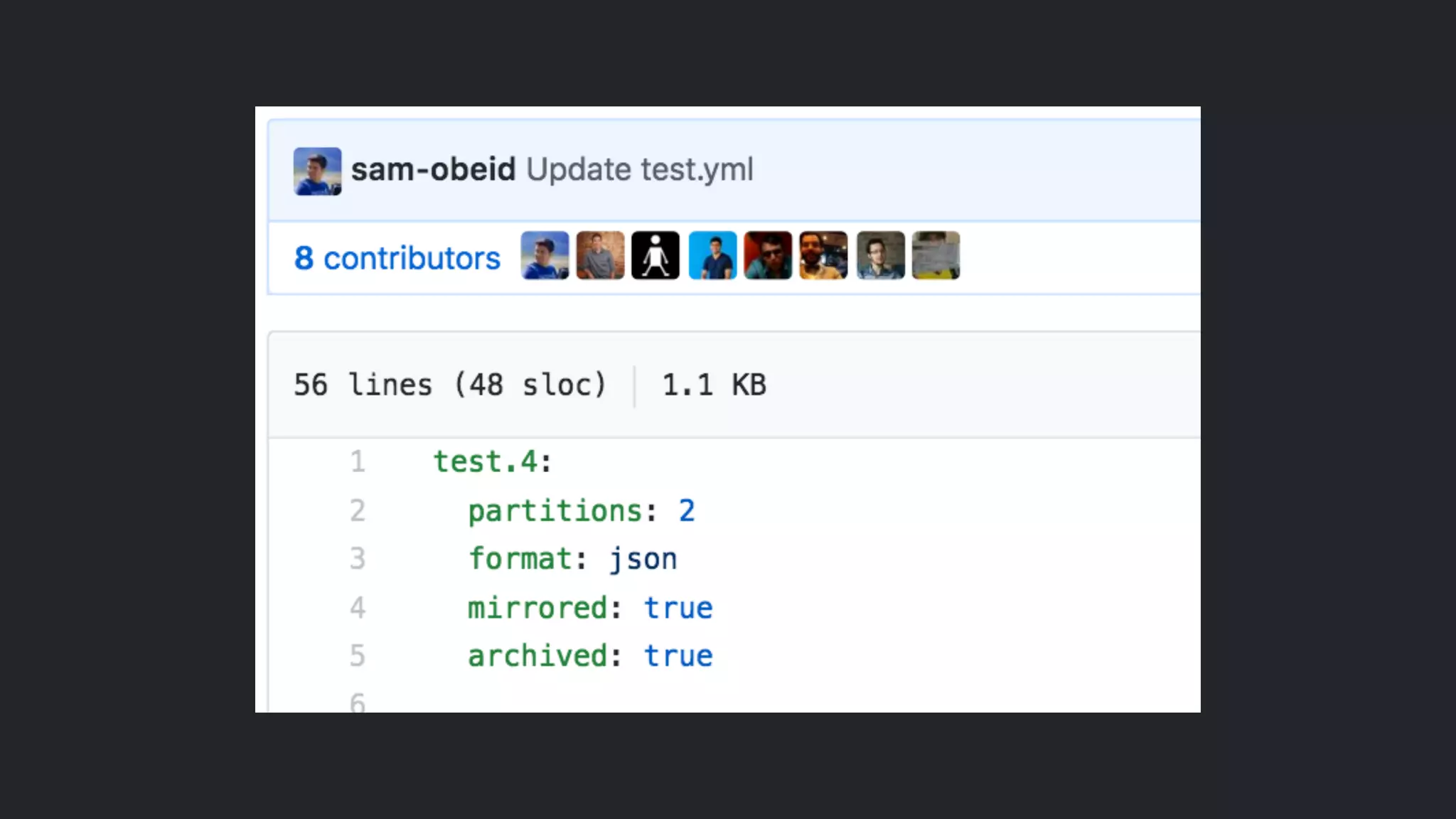Click contributor avatar with bright blue background
The height and width of the screenshot is (819, 1456).
(712, 255)
